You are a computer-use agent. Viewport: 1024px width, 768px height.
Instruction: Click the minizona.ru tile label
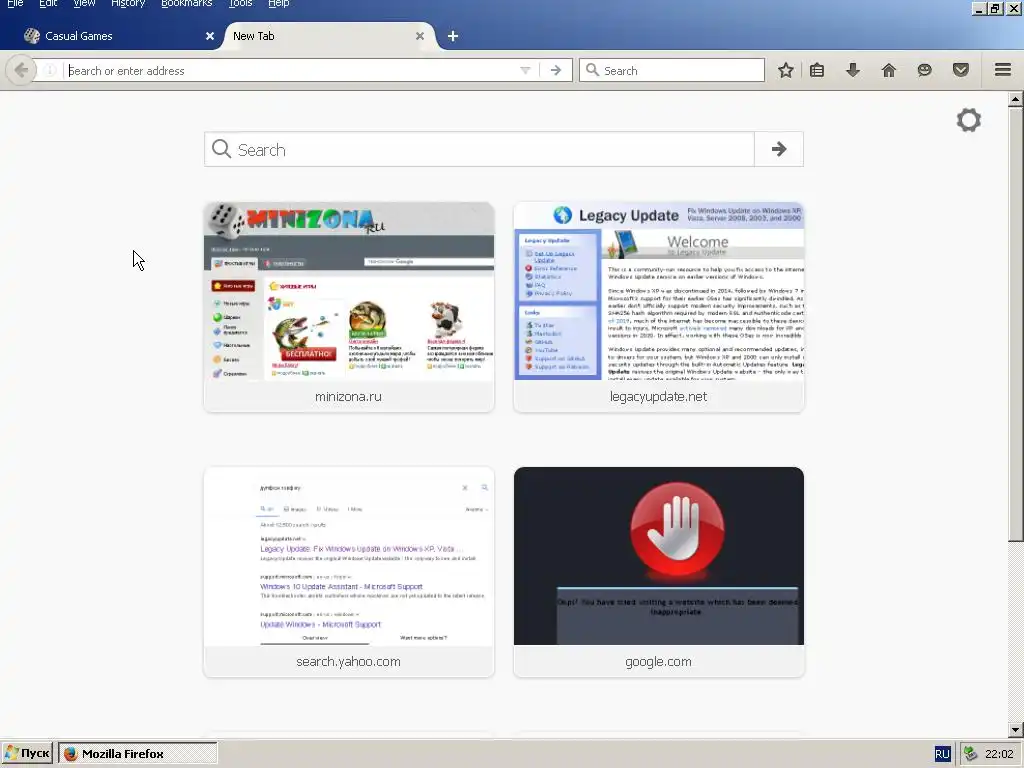(348, 396)
